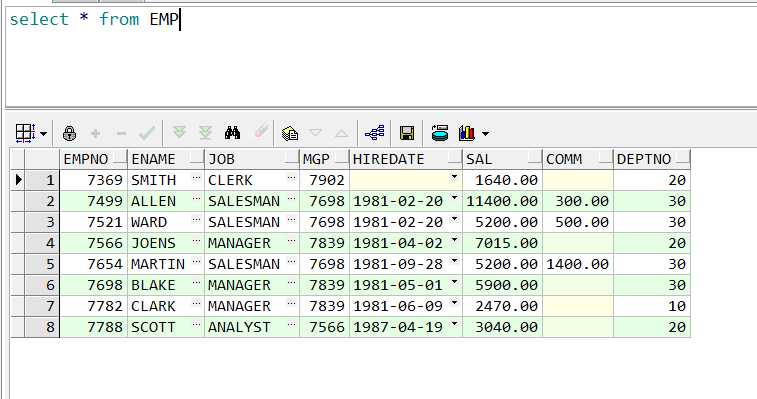Click the grid select-cells icon
Image resolution: width=757 pixels, height=399 pixels.
click(25, 133)
